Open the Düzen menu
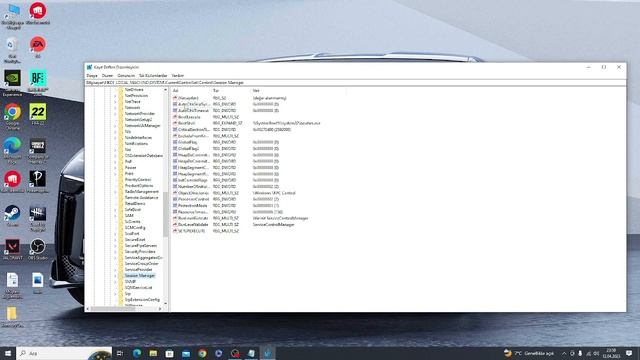The image size is (640, 360). point(107,76)
